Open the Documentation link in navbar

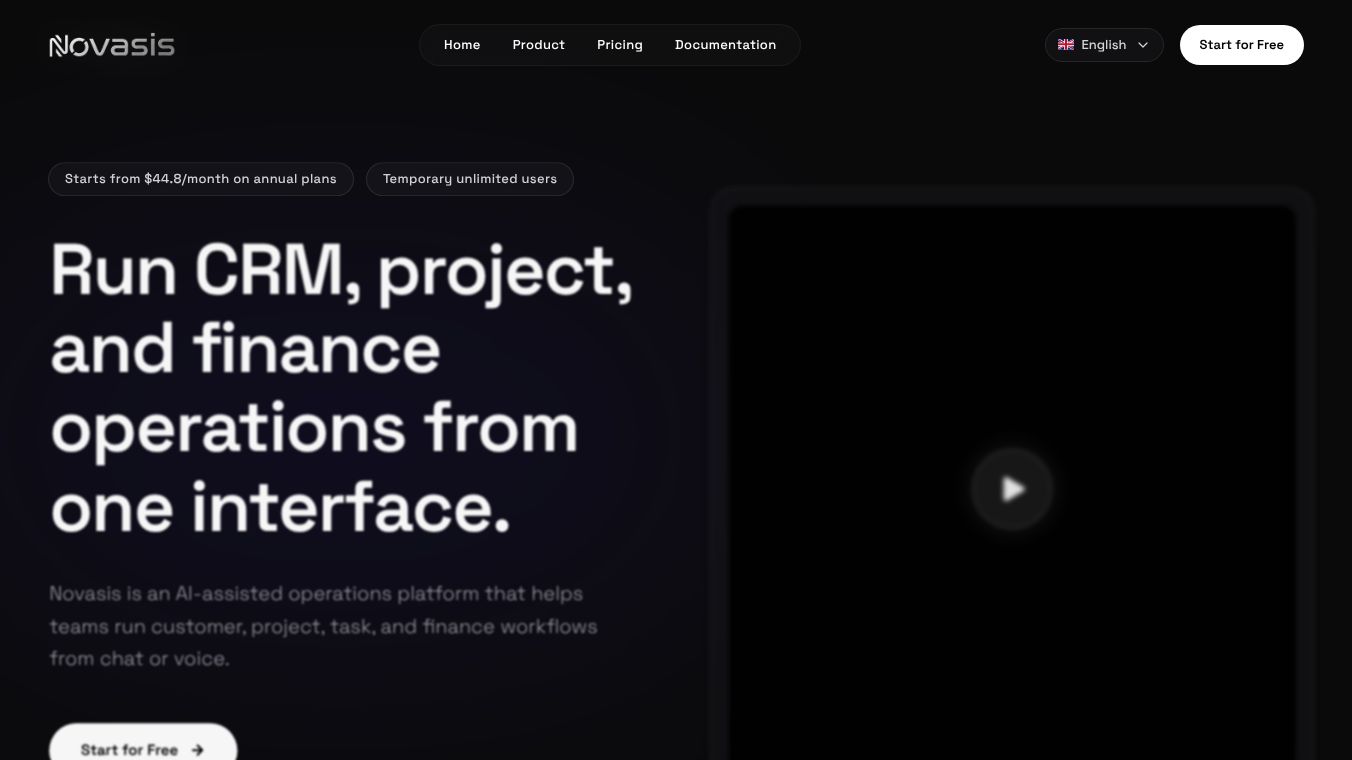coord(726,45)
